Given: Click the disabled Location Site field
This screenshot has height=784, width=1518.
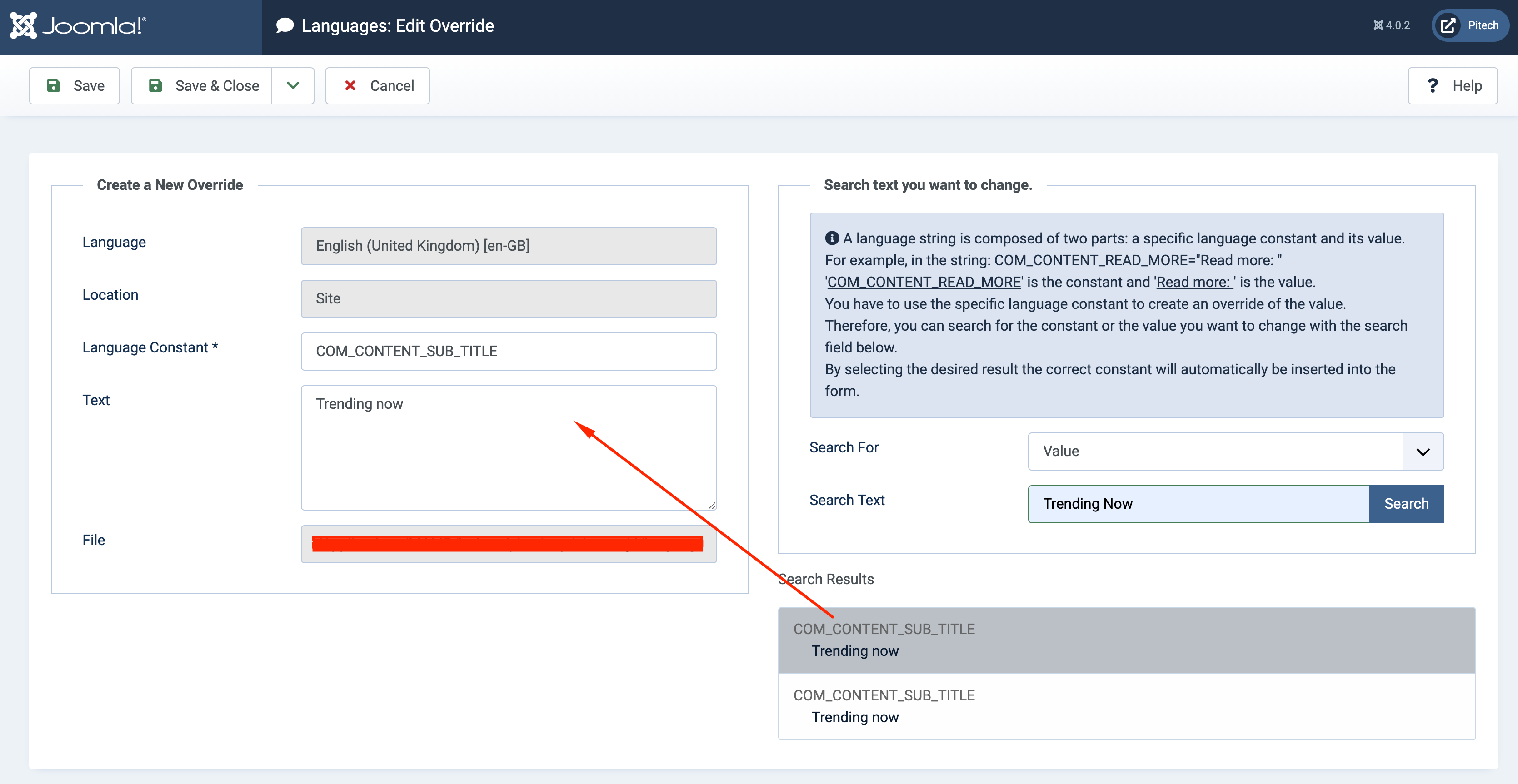Looking at the screenshot, I should [509, 298].
